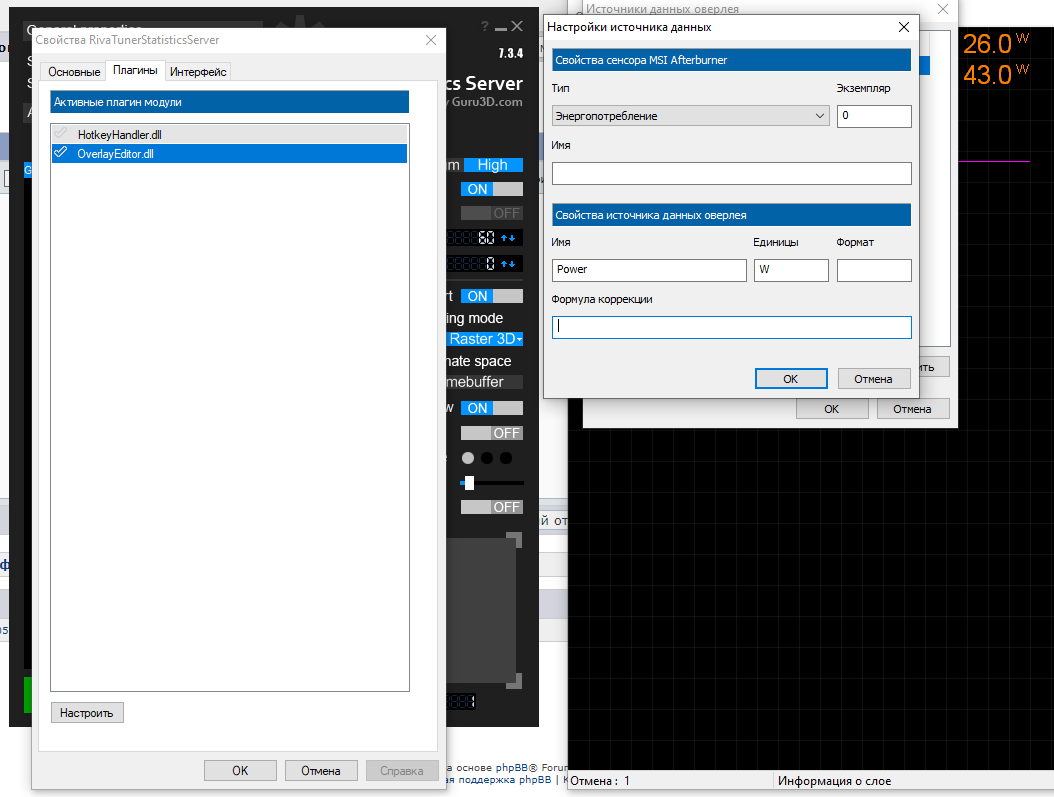Click the Единицы field containing W
Viewport: 1054px width, 797px height.
791,269
